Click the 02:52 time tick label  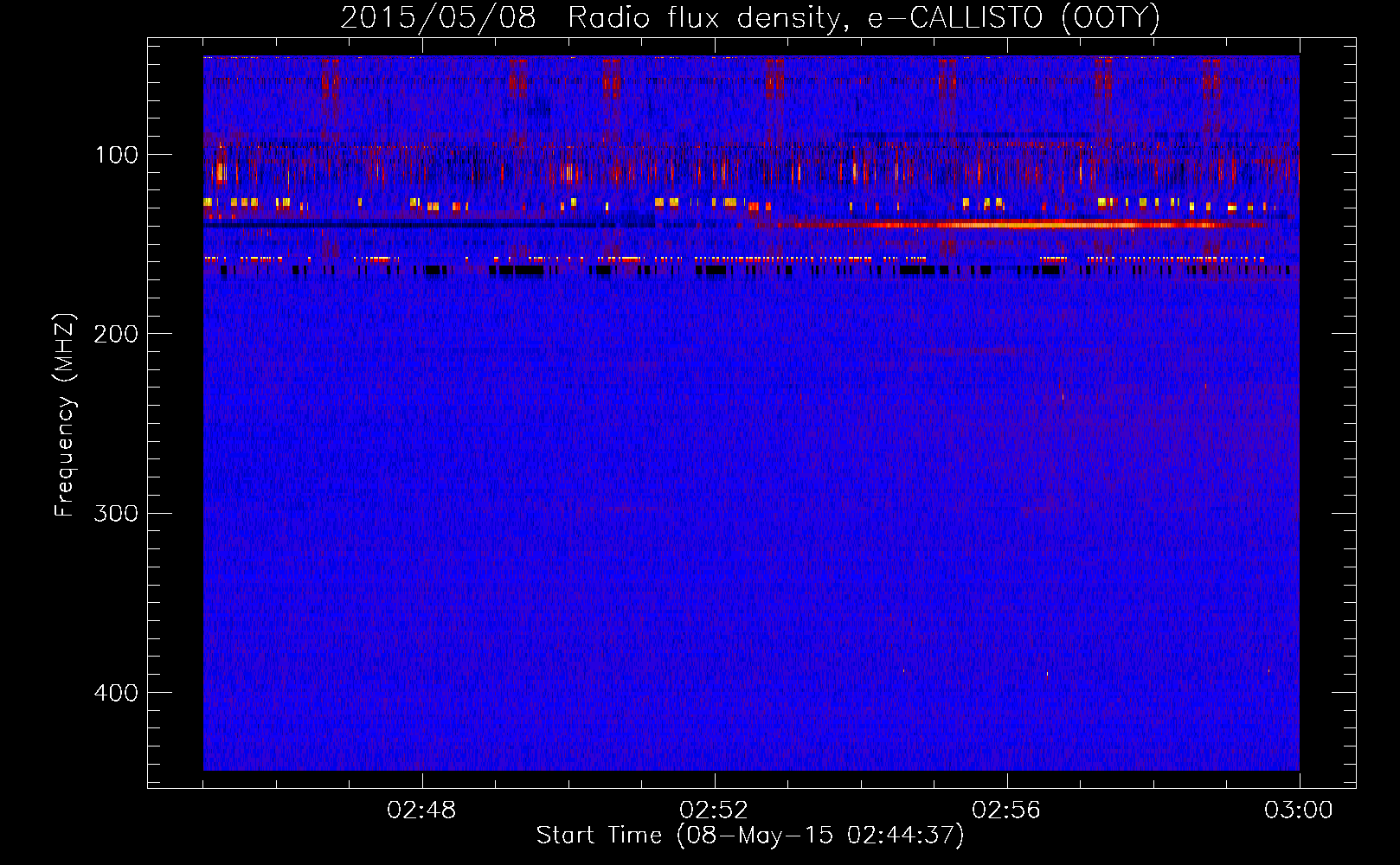click(x=714, y=811)
